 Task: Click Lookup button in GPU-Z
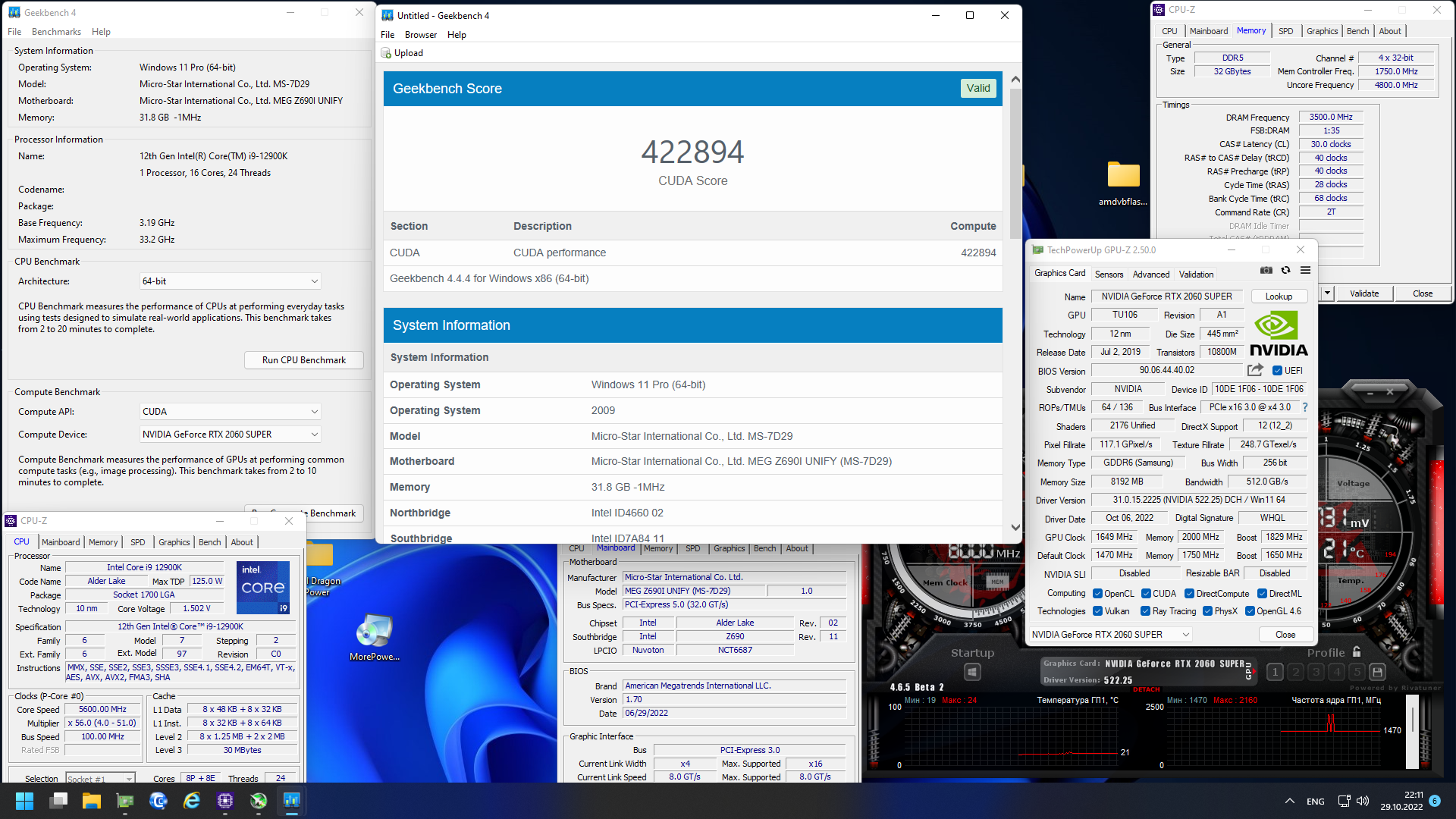1279,297
